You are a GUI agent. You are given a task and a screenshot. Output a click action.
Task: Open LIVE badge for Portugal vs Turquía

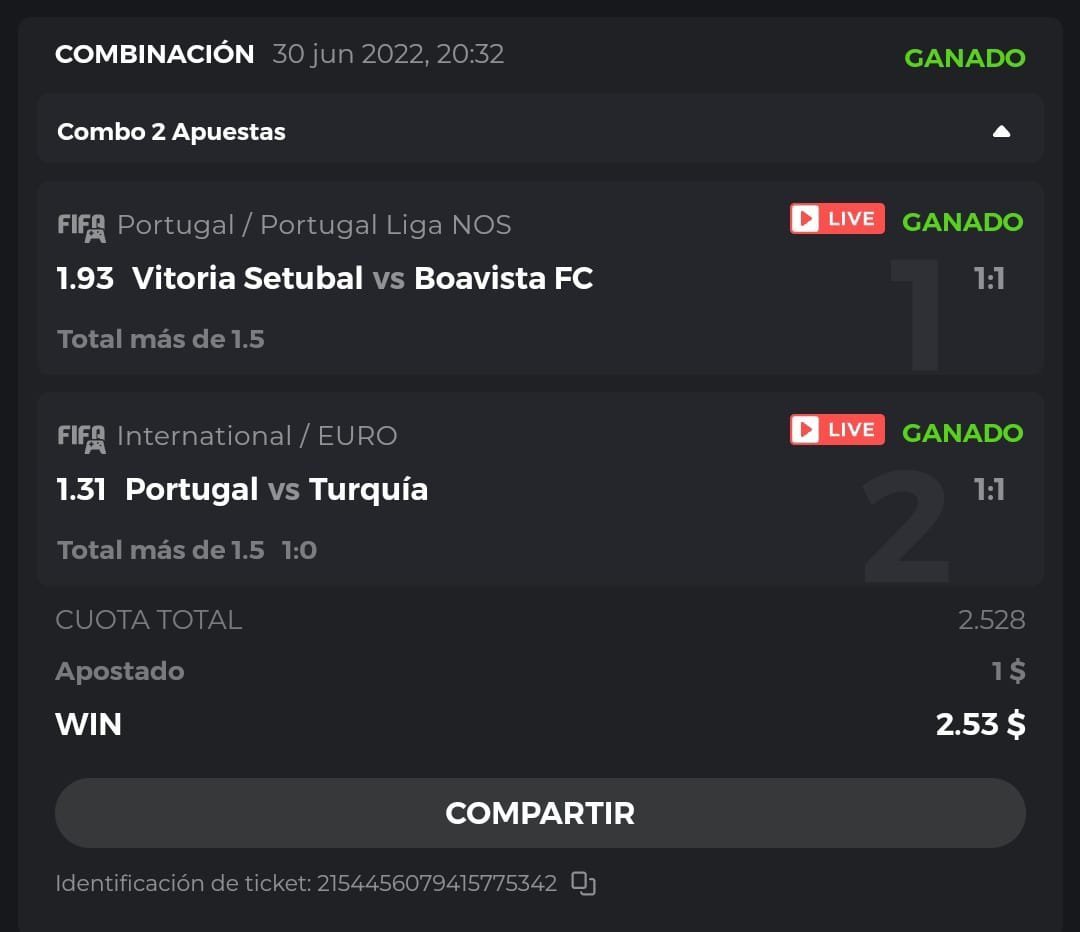click(837, 430)
